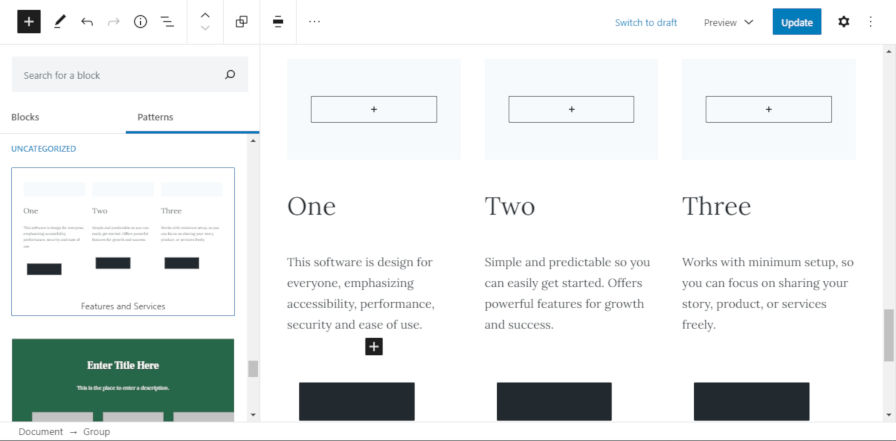The width and height of the screenshot is (896, 441).
Task: Click Switch to draft link
Action: click(645, 22)
